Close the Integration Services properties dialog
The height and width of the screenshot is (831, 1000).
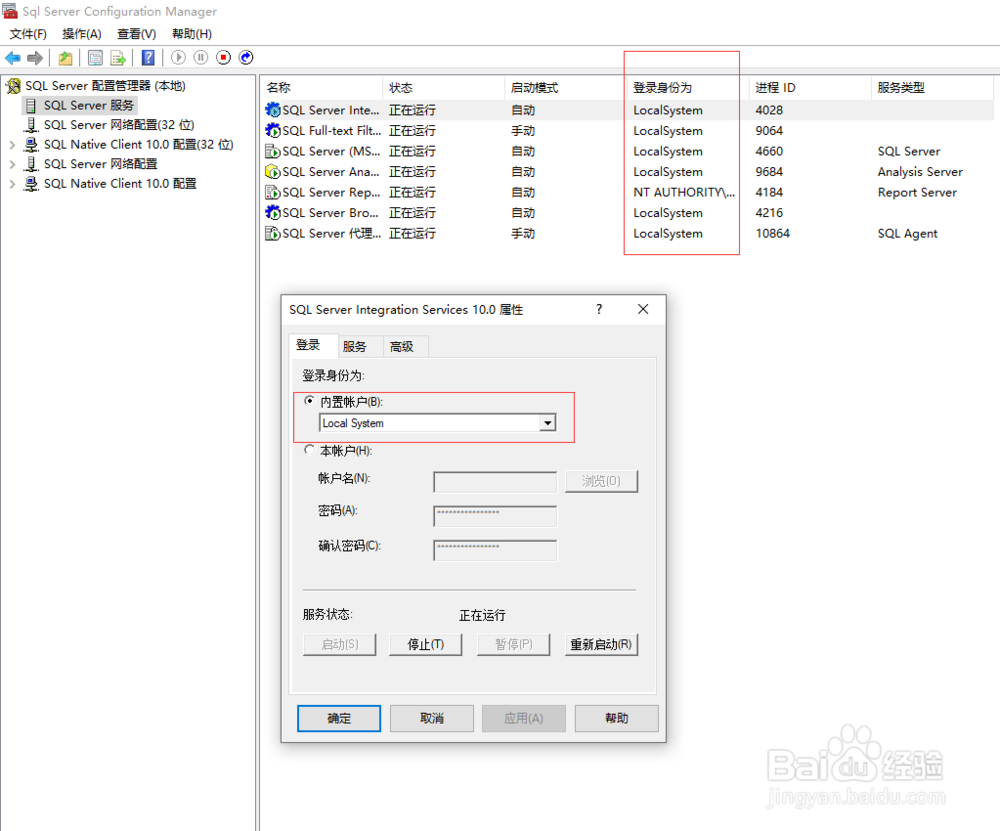click(x=643, y=309)
